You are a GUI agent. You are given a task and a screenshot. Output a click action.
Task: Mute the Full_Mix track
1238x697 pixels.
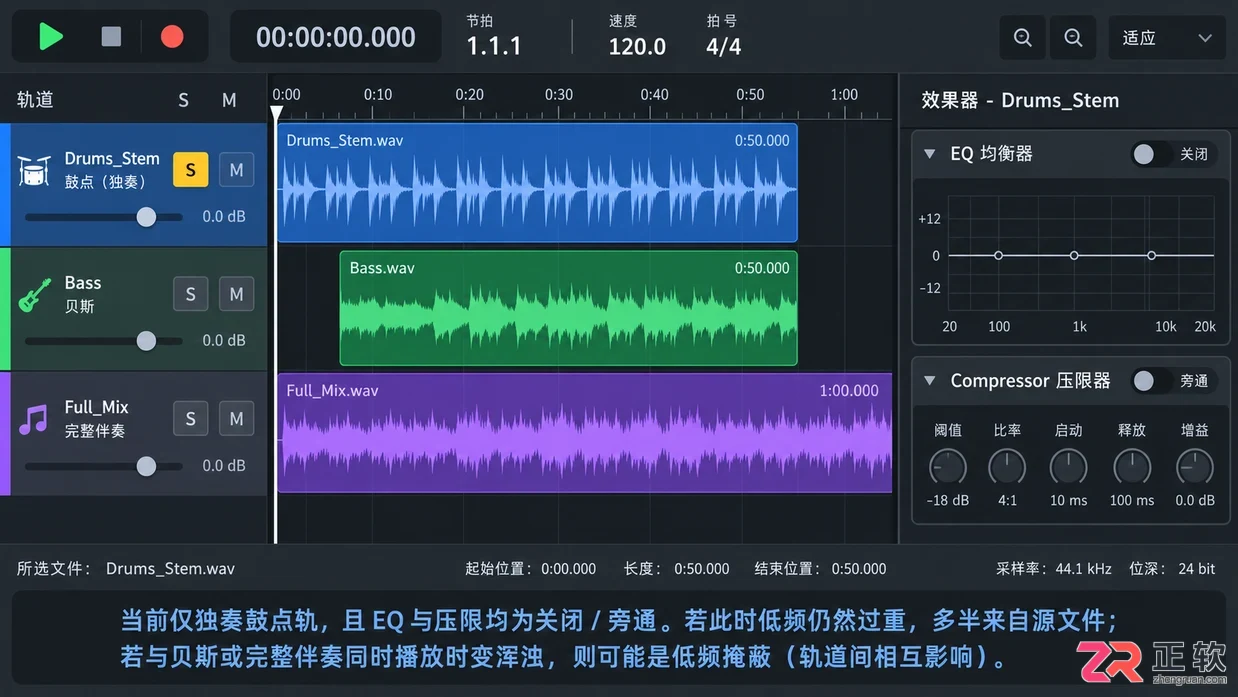click(x=236, y=419)
